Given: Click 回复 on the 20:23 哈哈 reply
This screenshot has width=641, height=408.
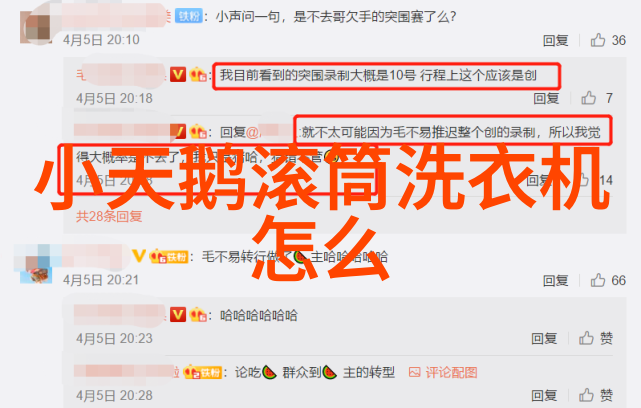Looking at the screenshot, I should (544, 339).
